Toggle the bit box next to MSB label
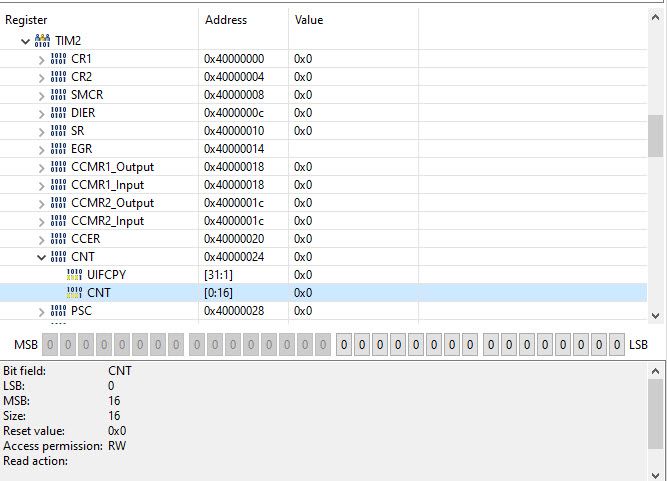 50,345
